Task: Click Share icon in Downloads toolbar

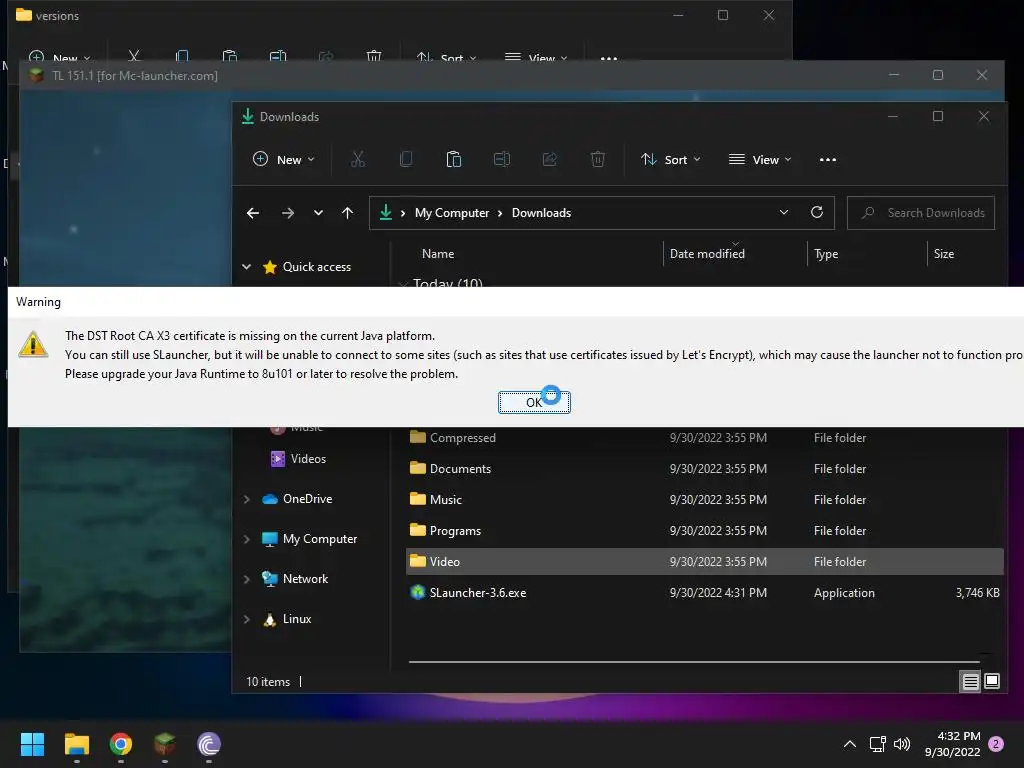Action: tap(550, 159)
